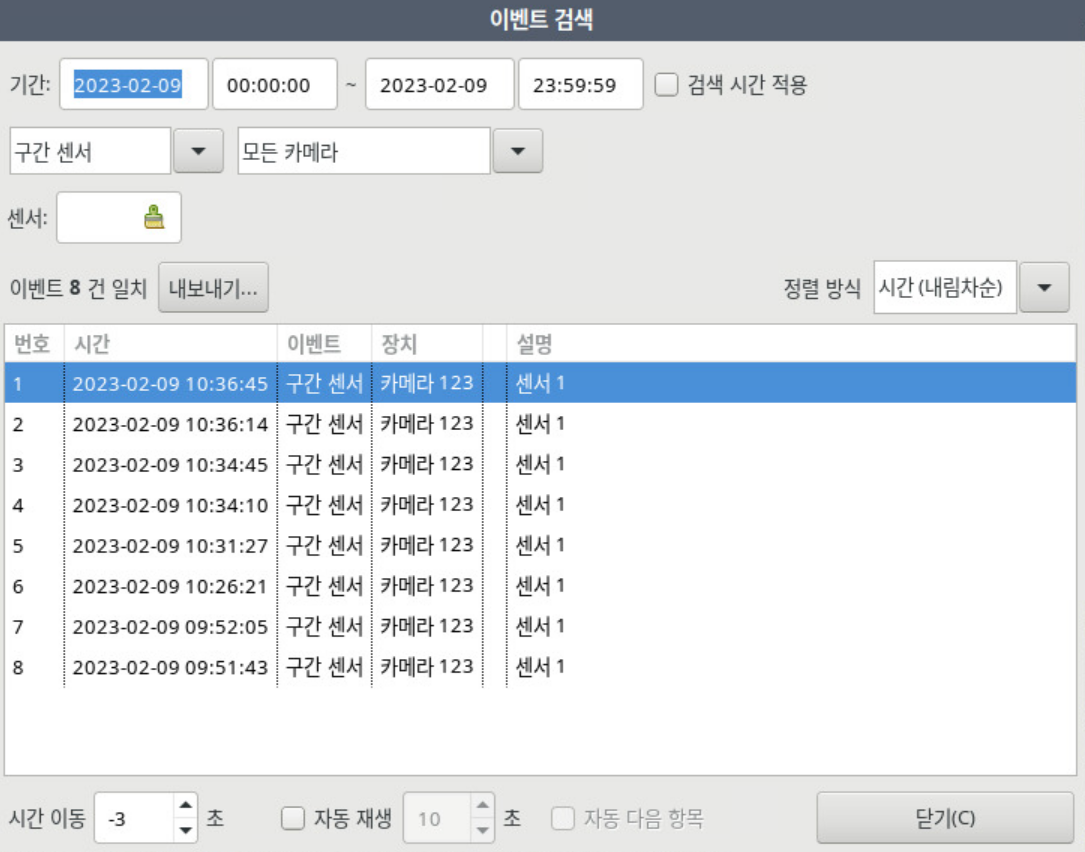Sort by the 시간 column header
The width and height of the screenshot is (1085, 852).
[170, 344]
